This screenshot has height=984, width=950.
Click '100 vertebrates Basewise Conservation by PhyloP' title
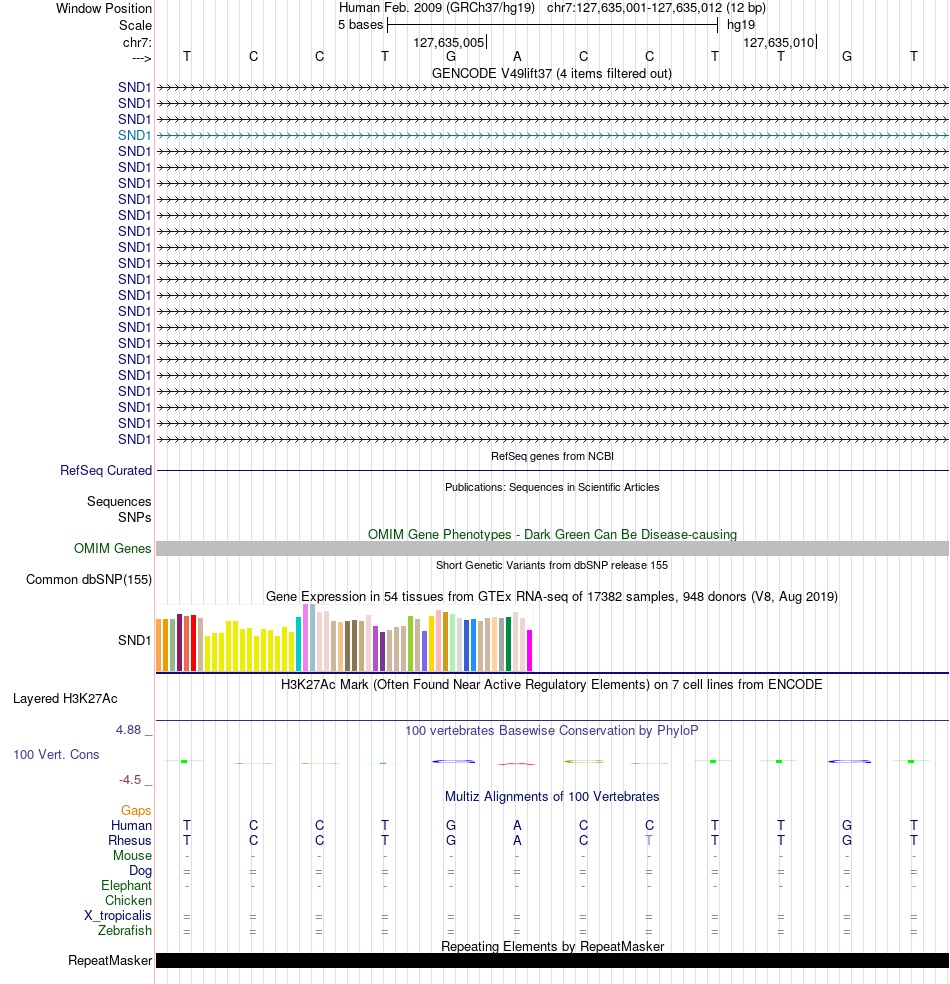[x=552, y=730]
